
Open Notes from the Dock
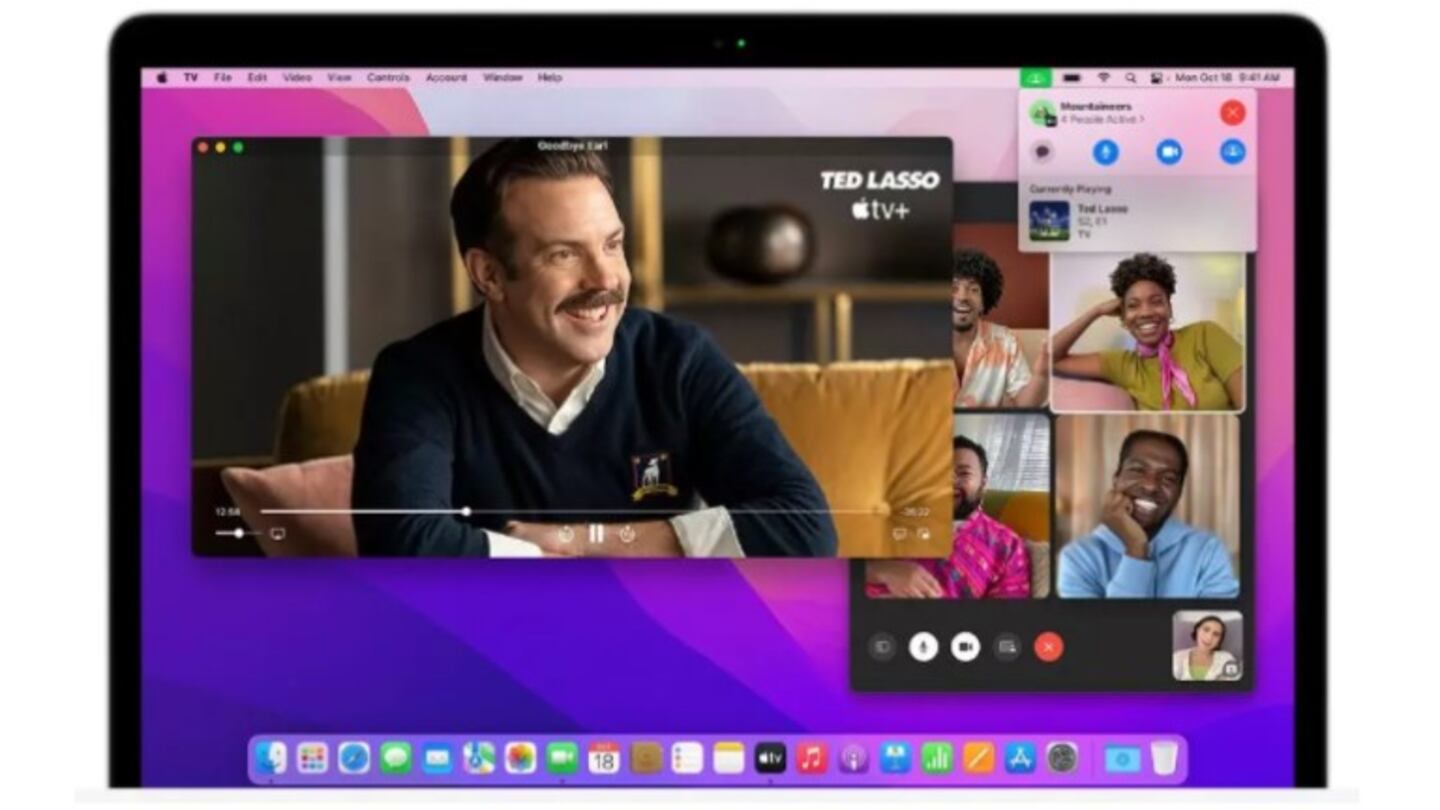click(729, 758)
